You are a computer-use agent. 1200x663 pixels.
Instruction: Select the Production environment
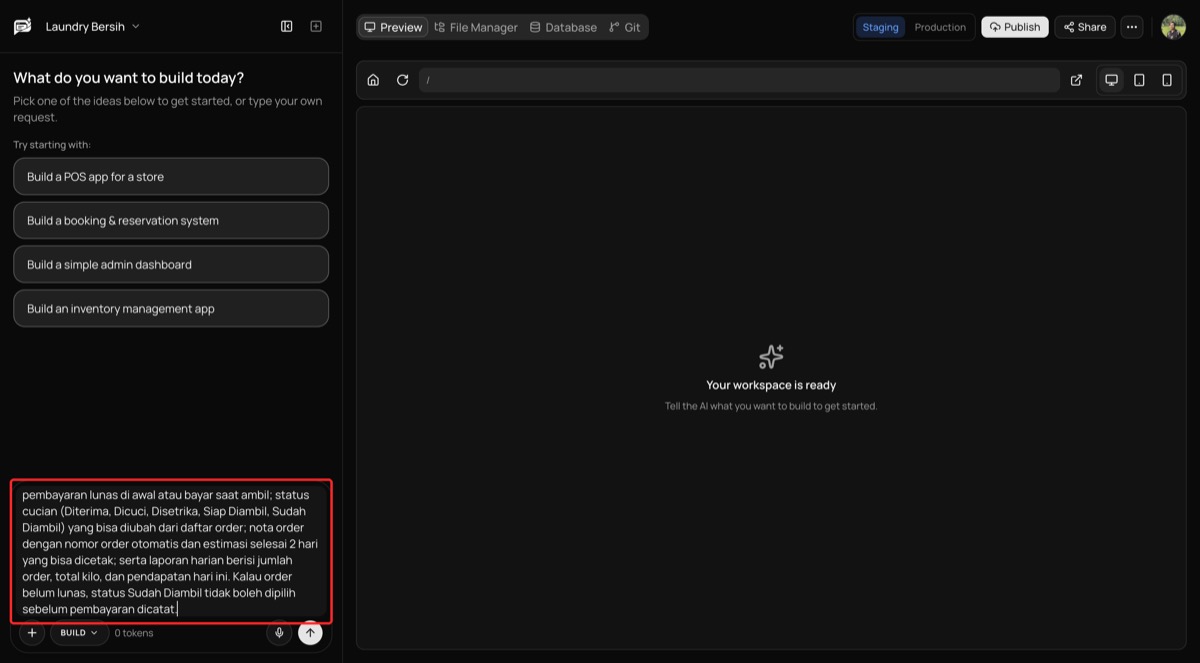point(940,27)
